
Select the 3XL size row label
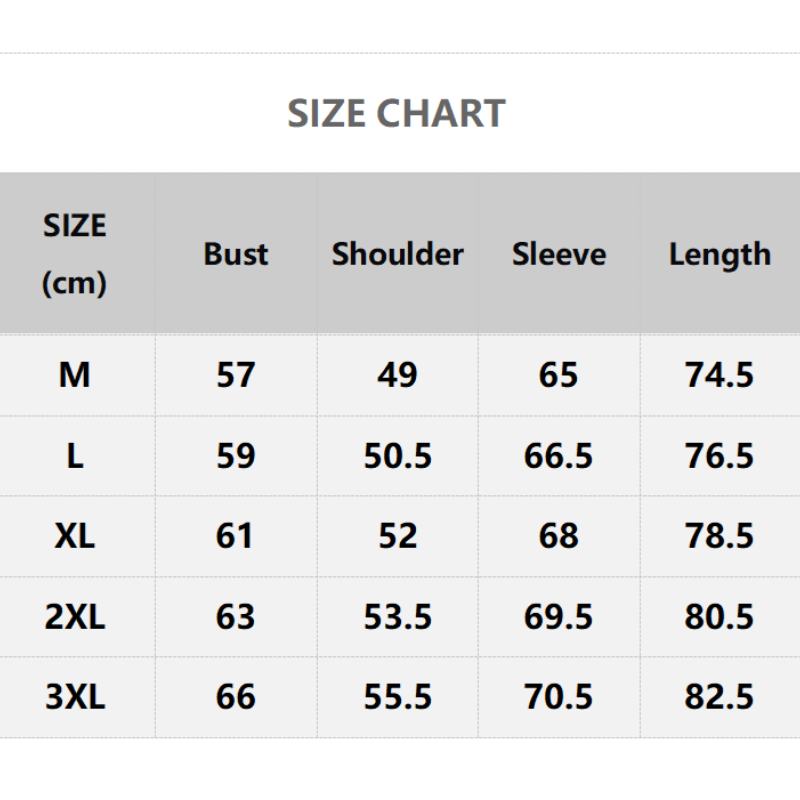pos(75,697)
